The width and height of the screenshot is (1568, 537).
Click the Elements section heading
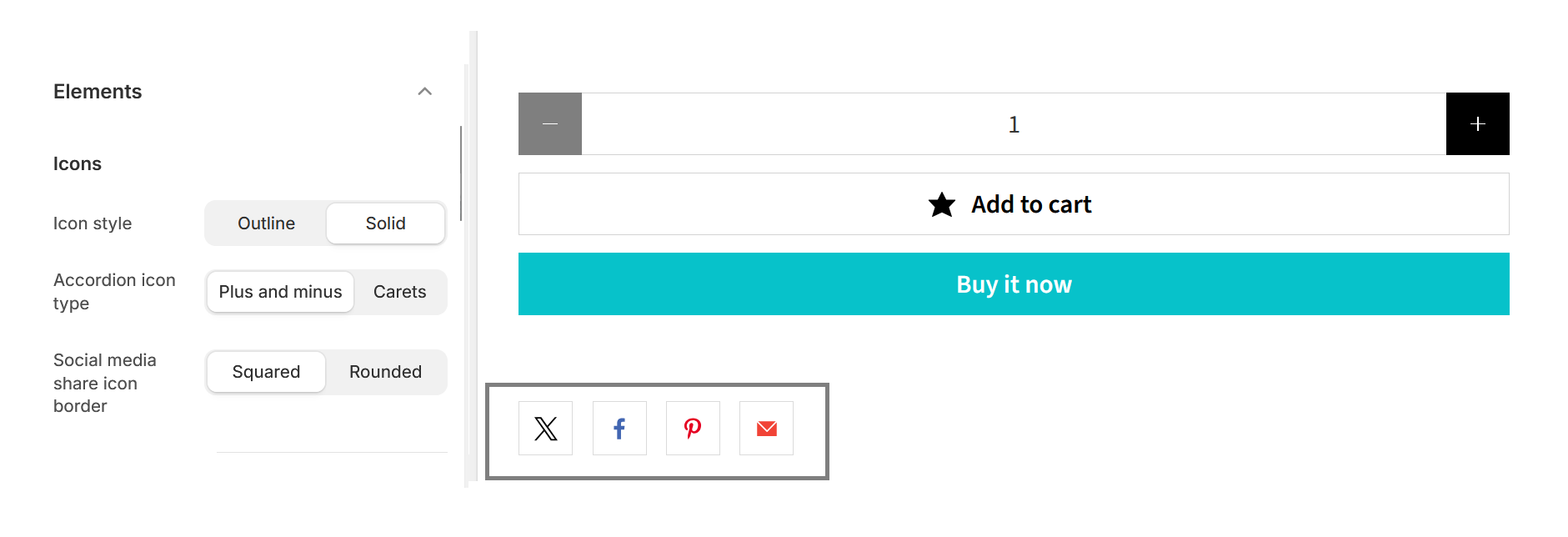click(98, 92)
